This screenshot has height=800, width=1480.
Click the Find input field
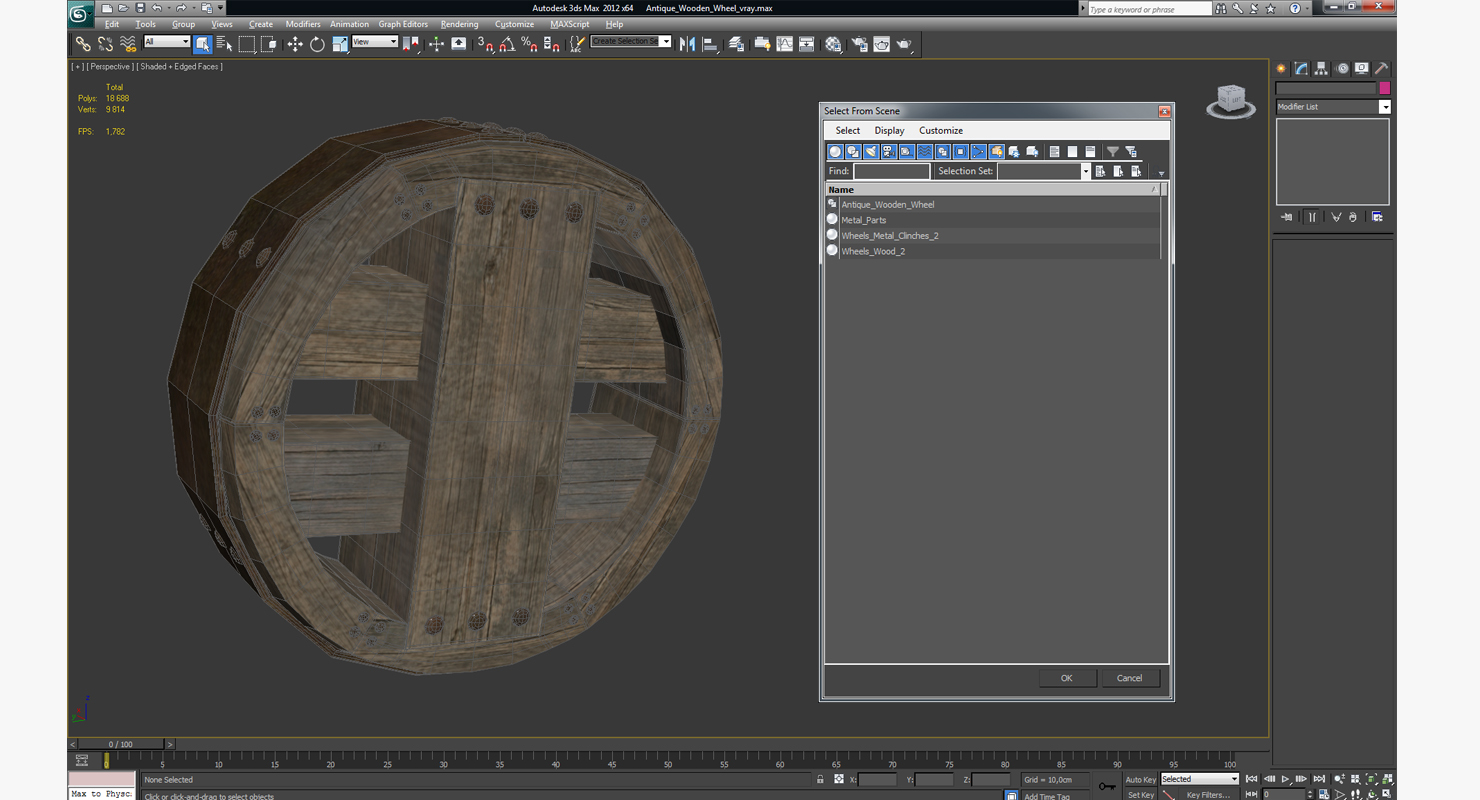pos(892,171)
